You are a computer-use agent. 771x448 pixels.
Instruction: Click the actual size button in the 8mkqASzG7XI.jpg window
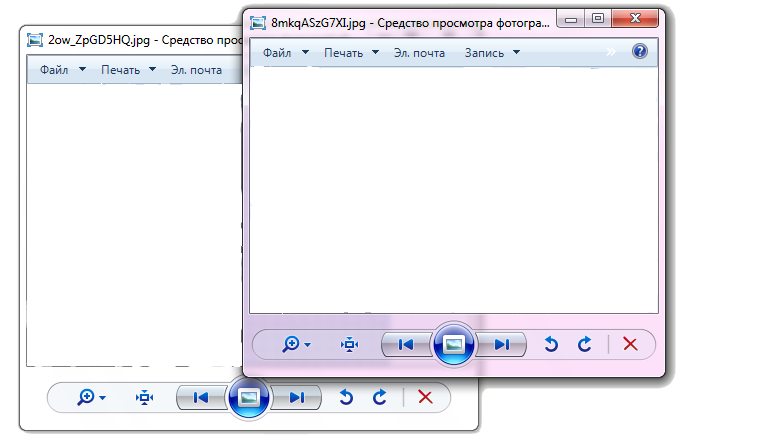[349, 344]
